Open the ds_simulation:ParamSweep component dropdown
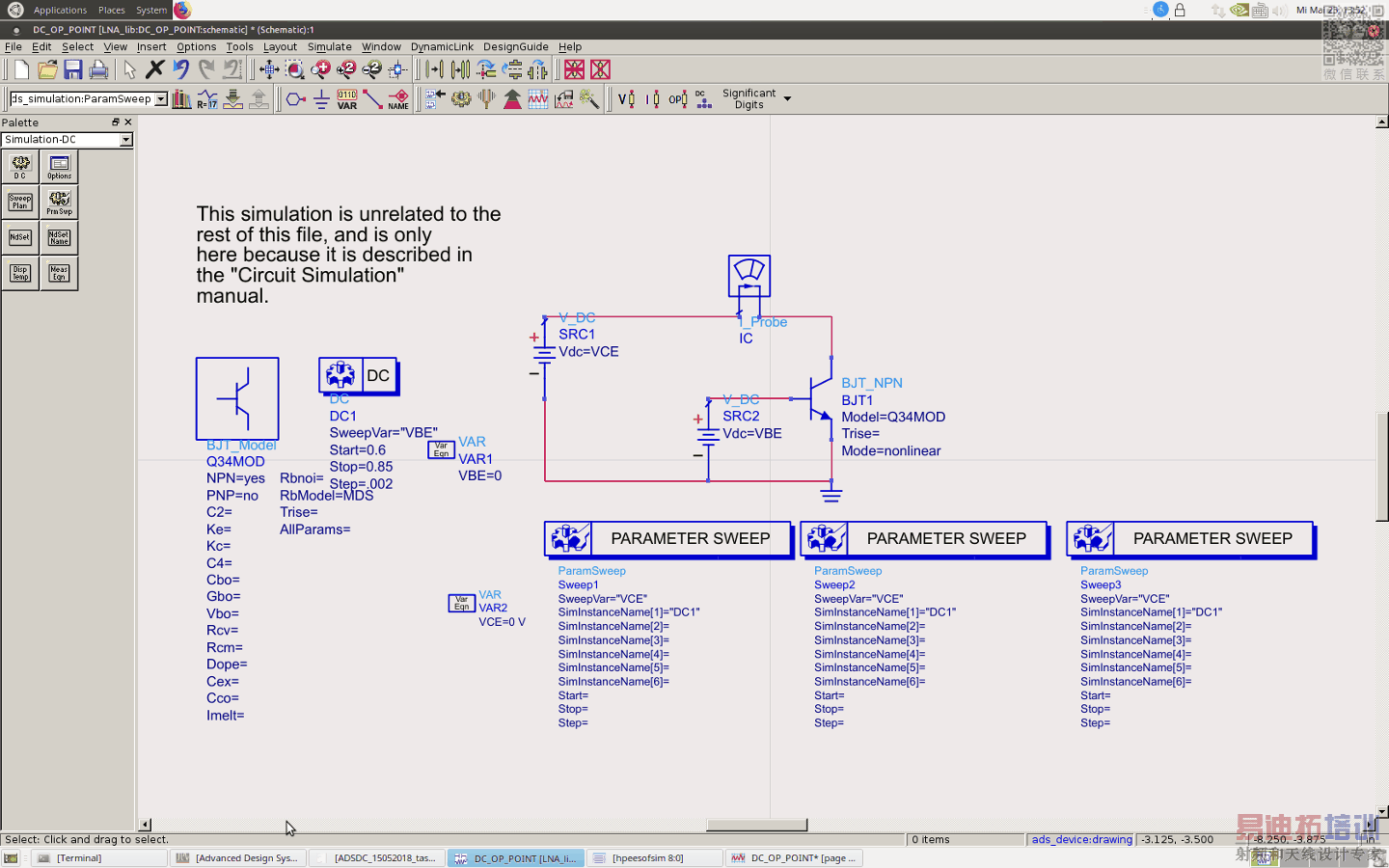The width and height of the screenshot is (1389, 868). [161, 98]
